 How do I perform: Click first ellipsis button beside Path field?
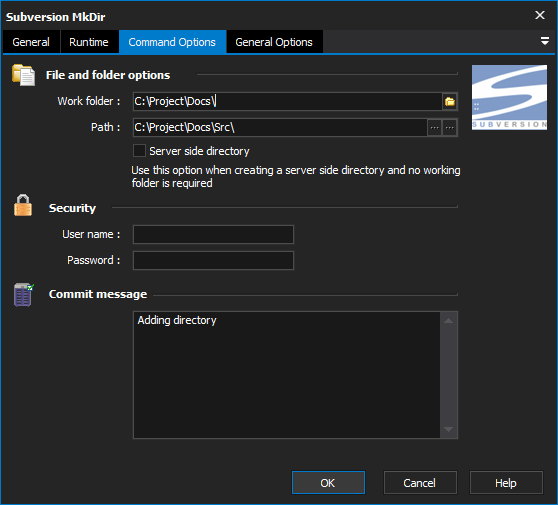point(435,127)
